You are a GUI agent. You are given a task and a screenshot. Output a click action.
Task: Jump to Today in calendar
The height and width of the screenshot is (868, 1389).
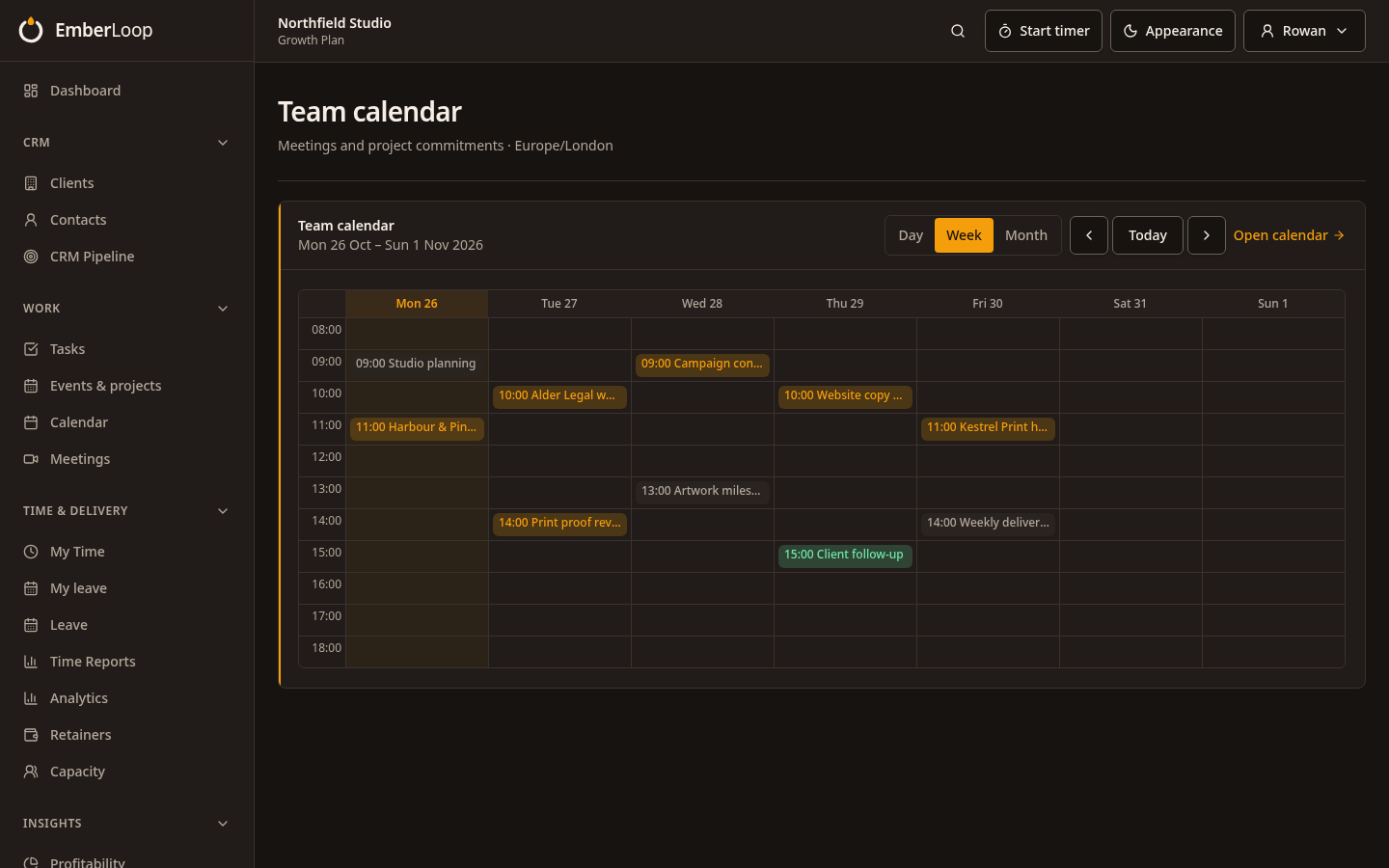[1148, 235]
